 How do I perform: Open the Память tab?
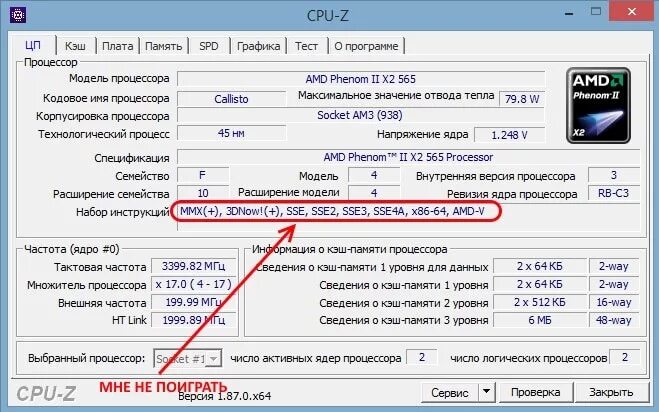point(163,46)
